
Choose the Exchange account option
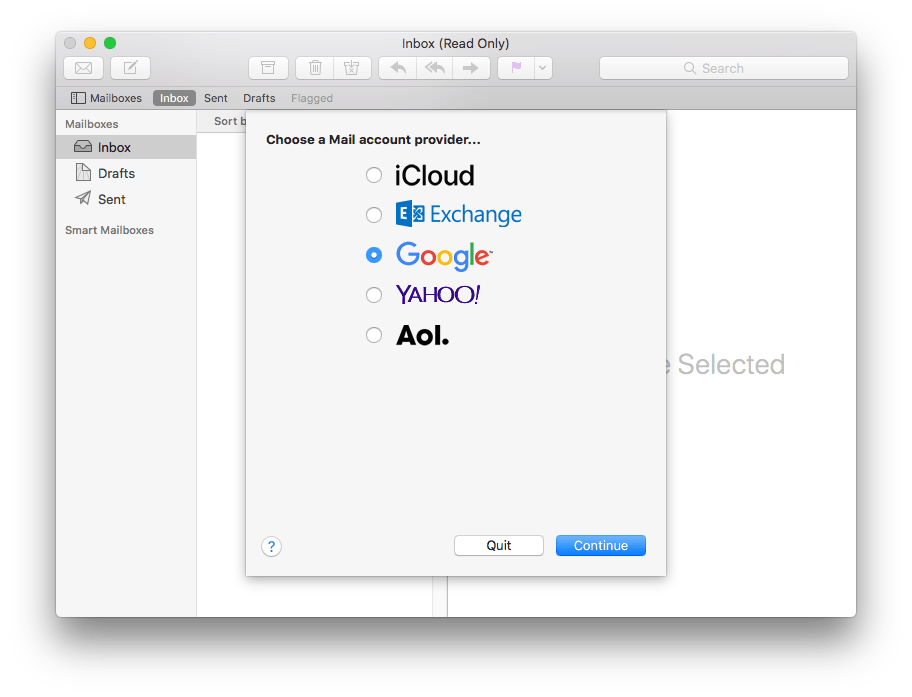[374, 215]
